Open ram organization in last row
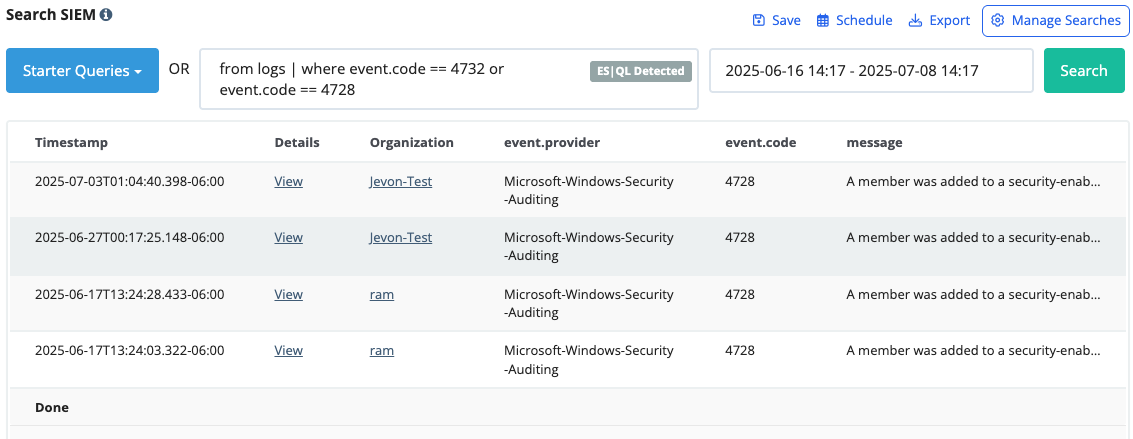1133x439 pixels. 382,351
